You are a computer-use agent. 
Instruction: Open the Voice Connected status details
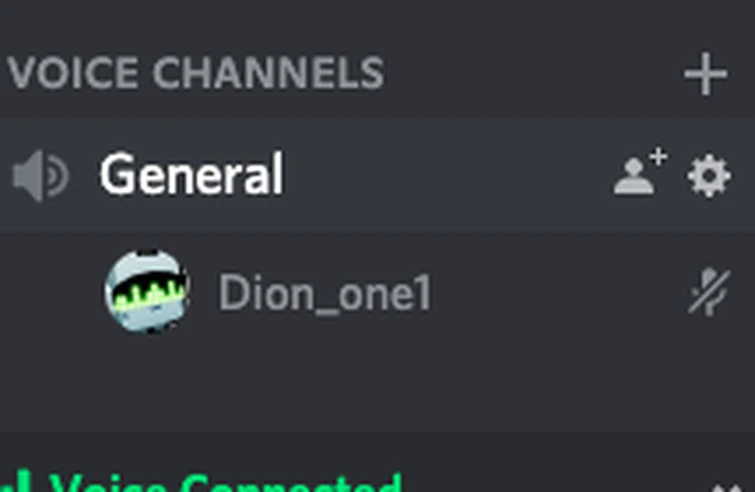(225, 482)
